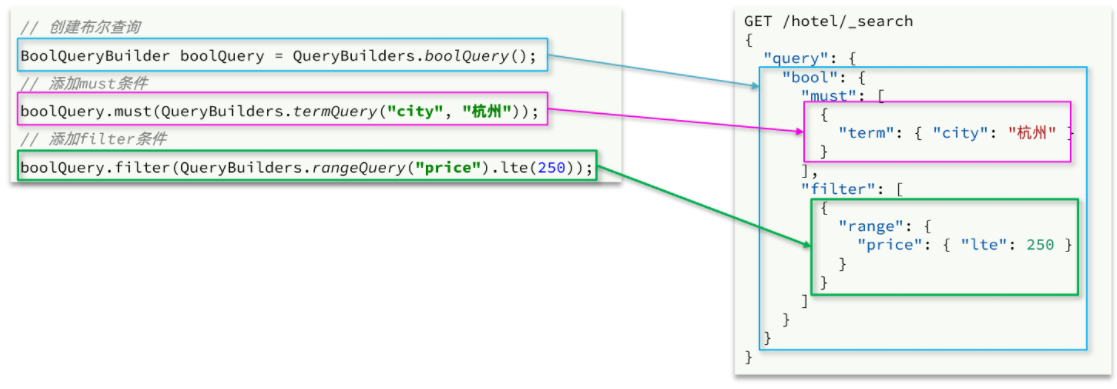1117x389 pixels.
Task: Click the number 250 in lte call
Action: pos(551,168)
